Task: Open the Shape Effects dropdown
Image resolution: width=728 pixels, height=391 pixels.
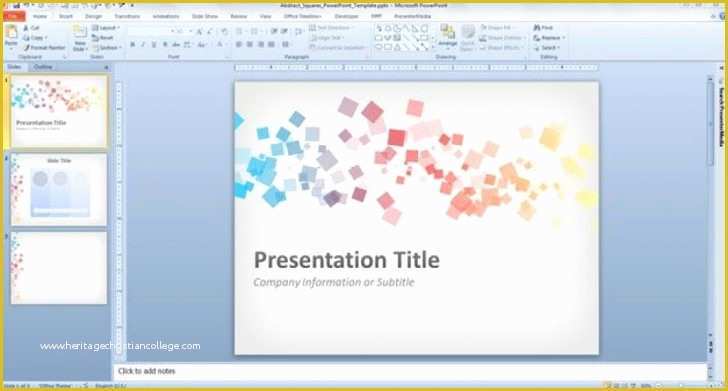Action: coord(501,47)
